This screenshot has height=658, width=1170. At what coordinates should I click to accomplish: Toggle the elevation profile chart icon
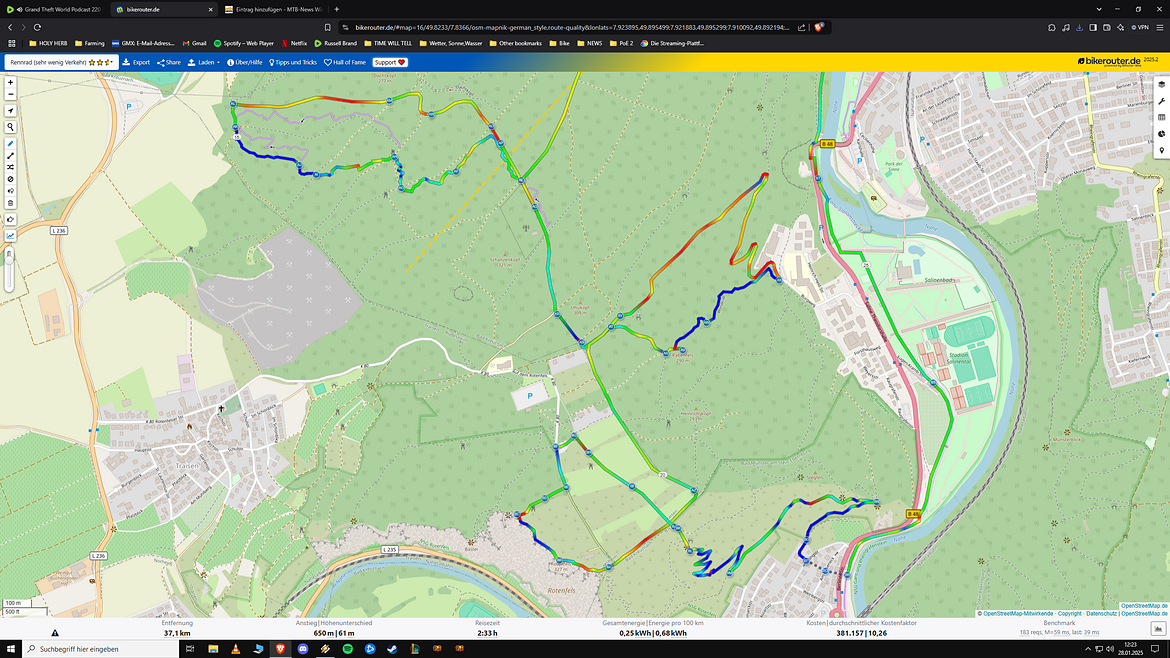pos(10,236)
